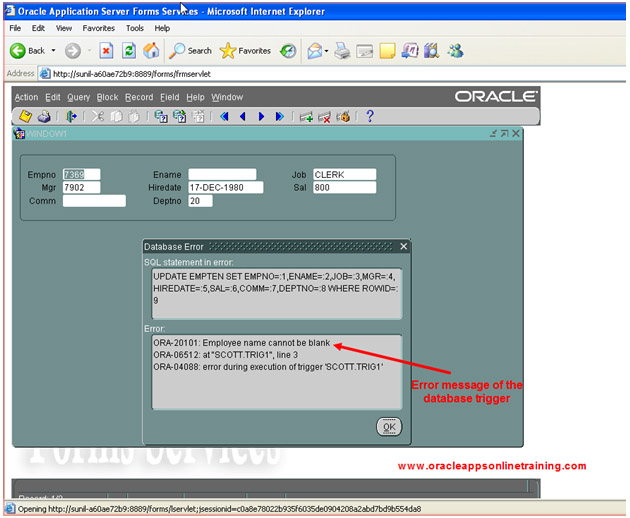Viewport: 630px width, 518px height.
Task: Click the Cut scissors icon in Forms toolbar
Action: [98, 117]
